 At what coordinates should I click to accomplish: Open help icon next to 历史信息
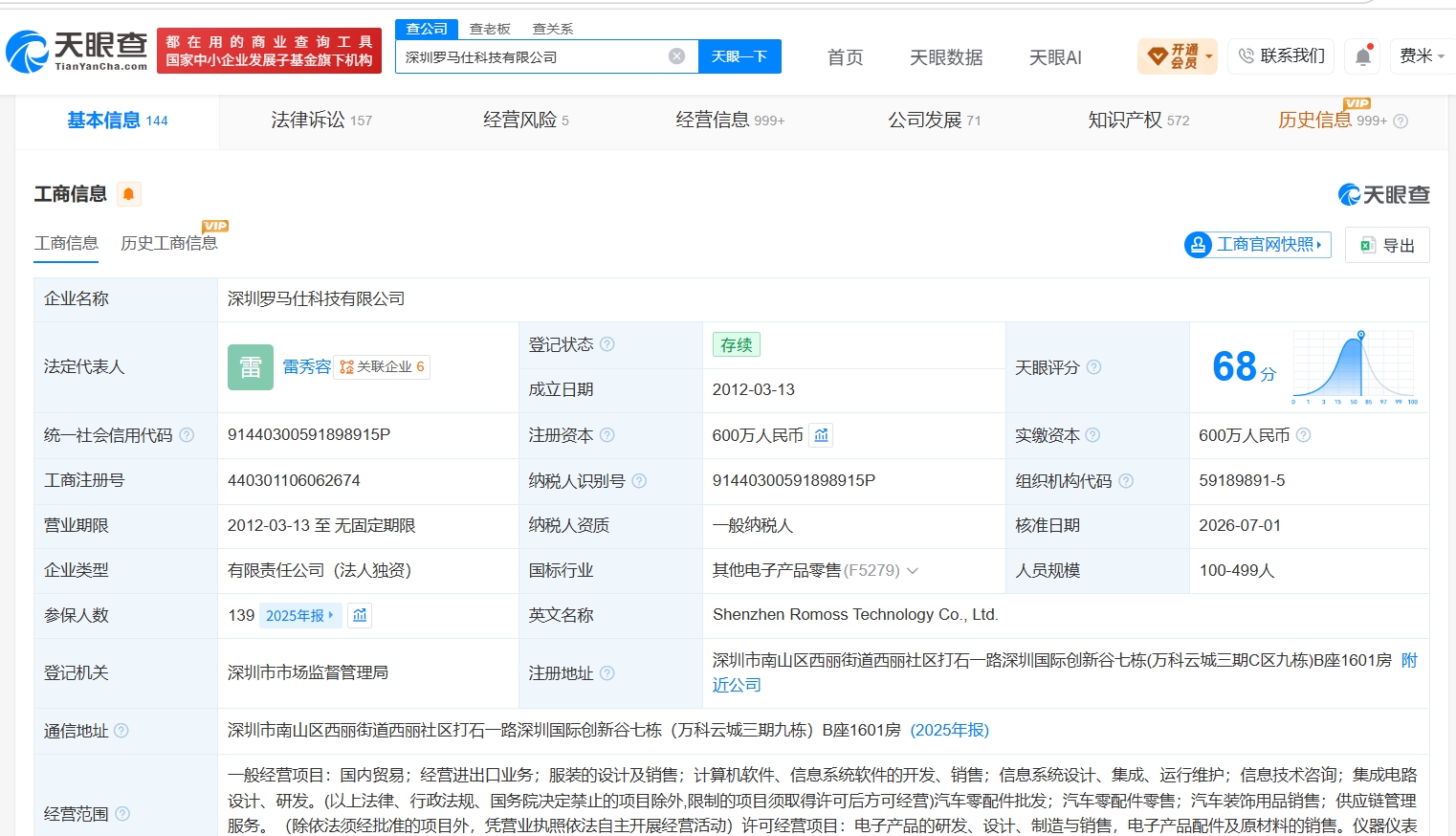[1401, 121]
